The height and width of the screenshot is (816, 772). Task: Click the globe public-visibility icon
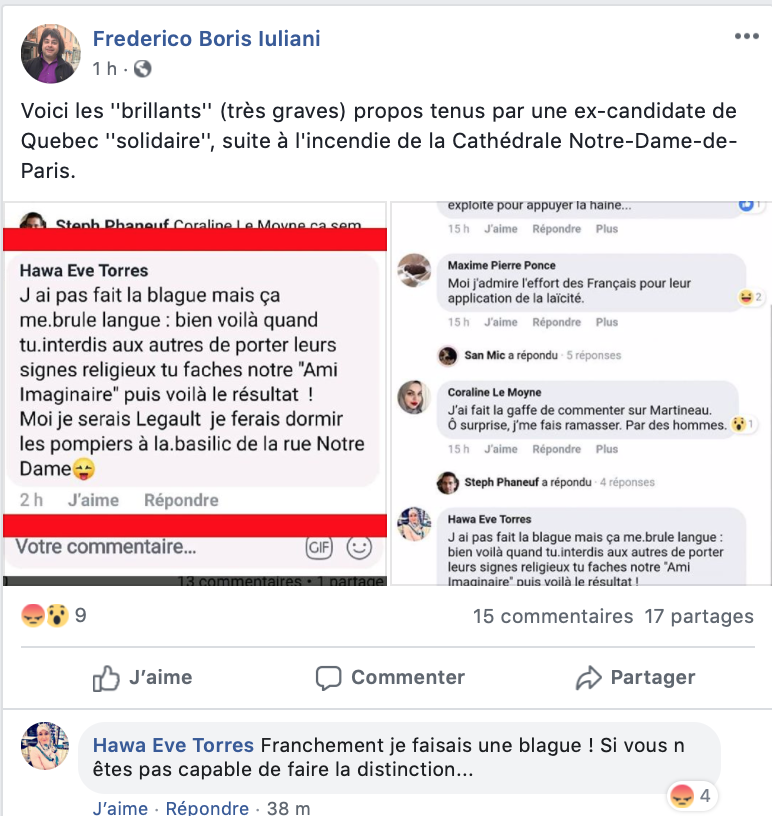(x=143, y=69)
